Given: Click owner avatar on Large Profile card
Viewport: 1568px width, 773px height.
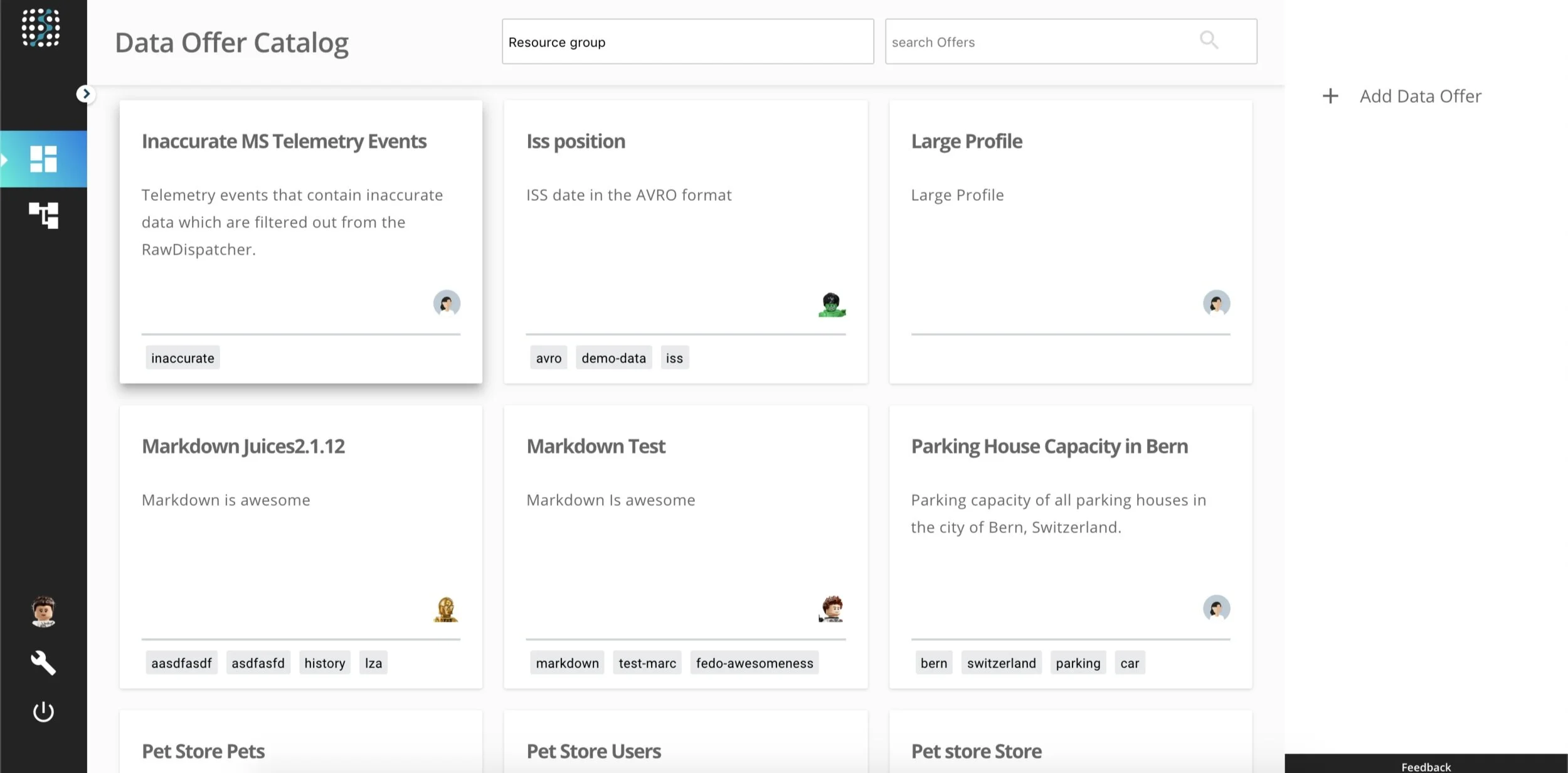Looking at the screenshot, I should pos(1217,304).
